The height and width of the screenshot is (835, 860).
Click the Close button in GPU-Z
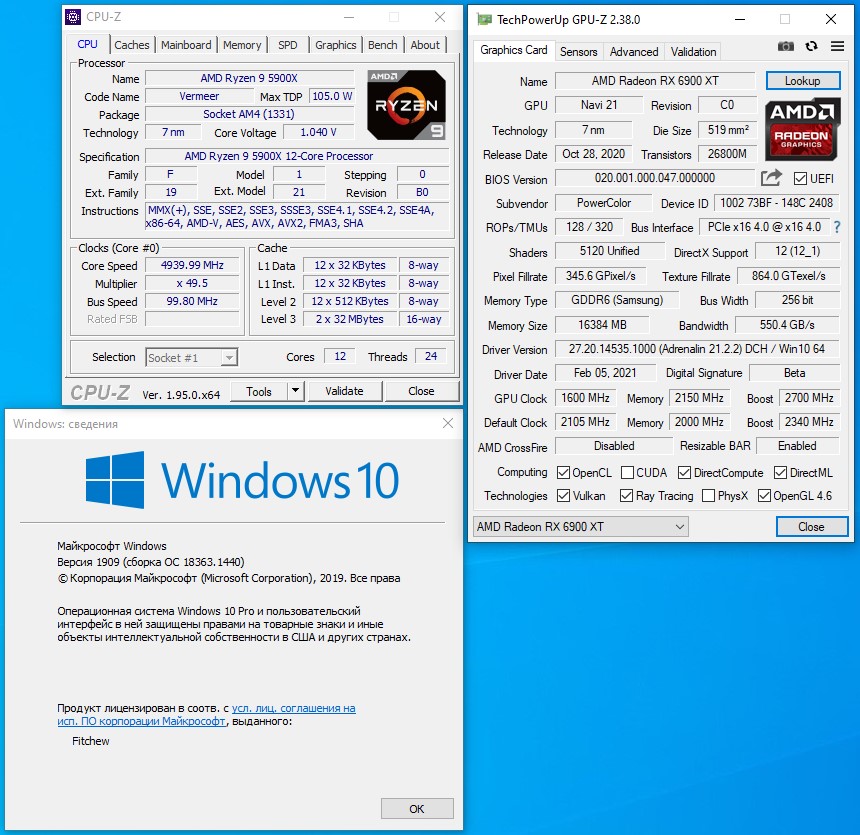coord(811,527)
